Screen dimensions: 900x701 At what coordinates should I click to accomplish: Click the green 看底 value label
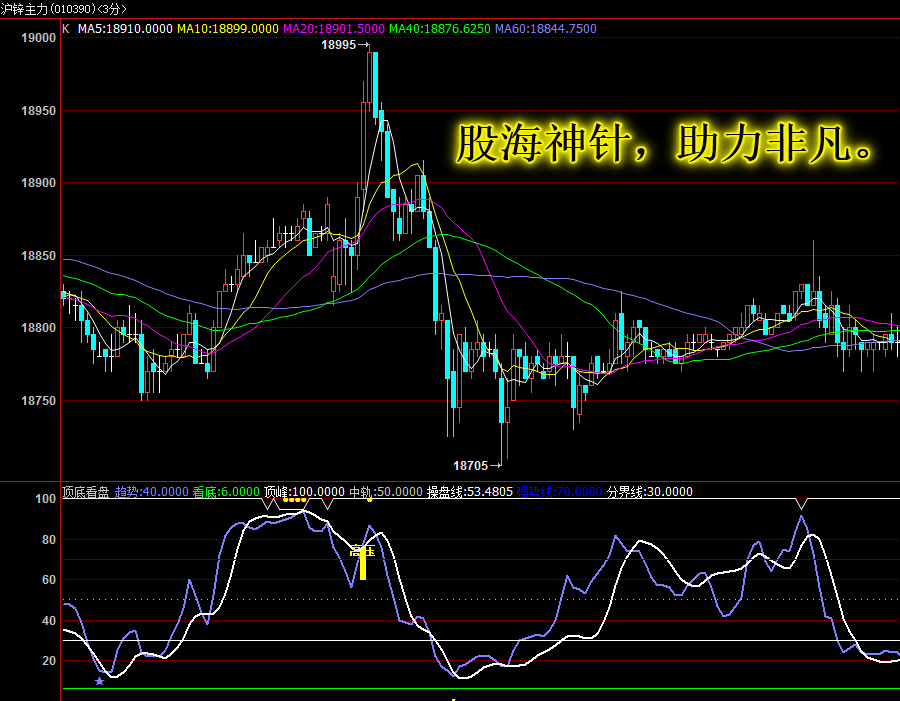226,492
